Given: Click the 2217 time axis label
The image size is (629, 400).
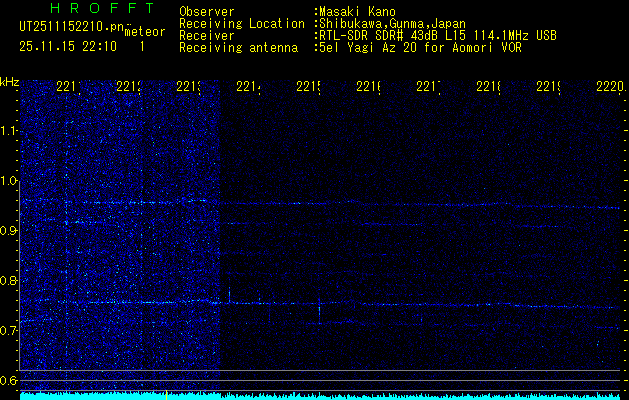Looking at the screenshot, I should pyautogui.click(x=428, y=86).
